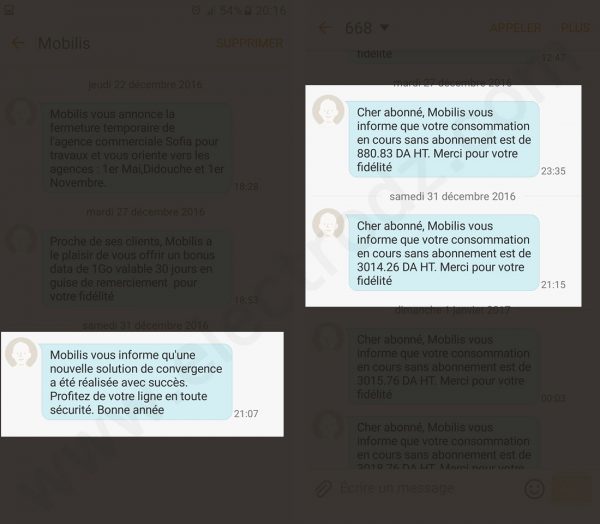This screenshot has width=600, height=524.
Task: Select the 3014.26 DA HT message bubble
Action: pyautogui.click(x=444, y=253)
